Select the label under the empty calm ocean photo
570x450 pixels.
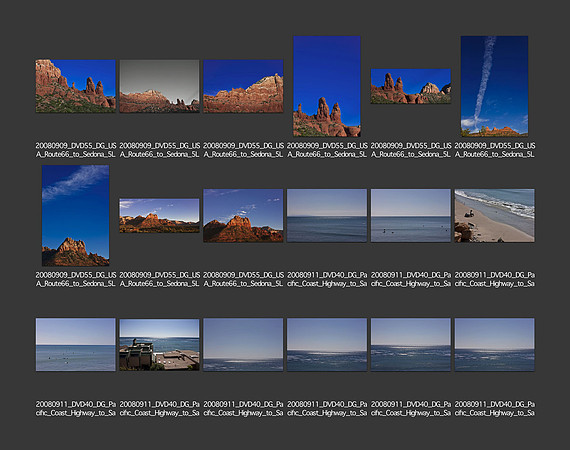click(327, 279)
